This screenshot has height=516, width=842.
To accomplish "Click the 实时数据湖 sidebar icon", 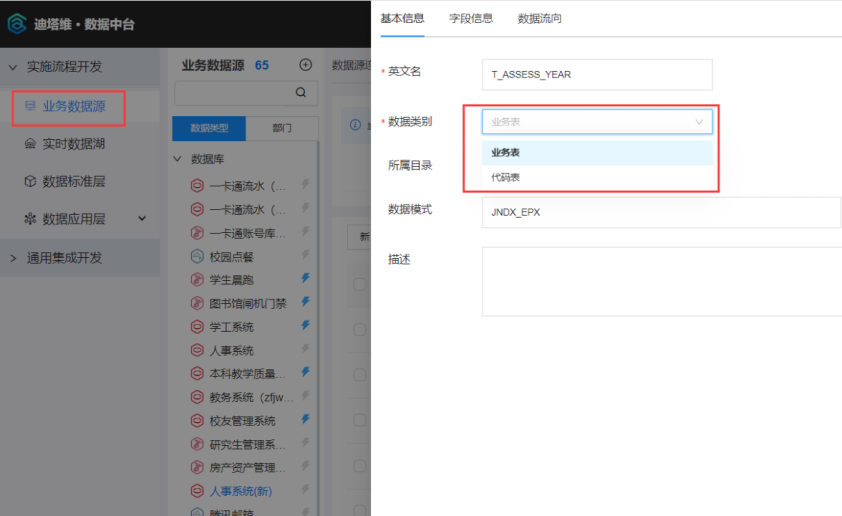I will coord(30,144).
